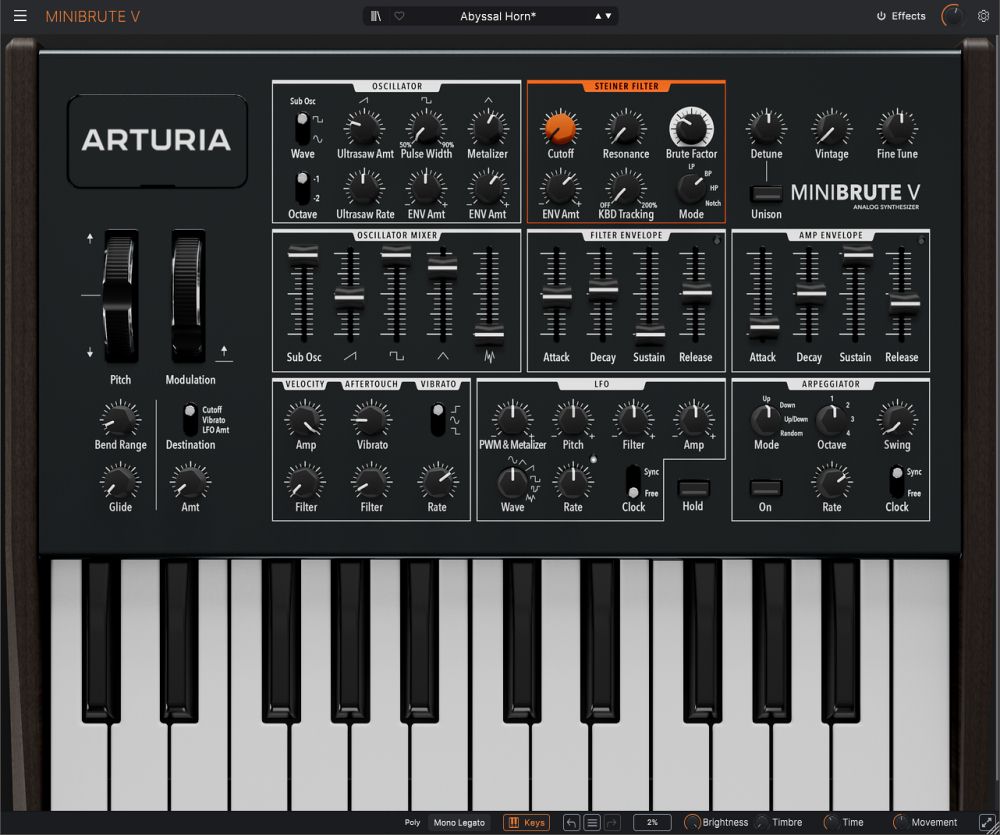Screen dimensions: 1000x835
Task: Click the Sub Osc mixer fader
Action: coord(303,254)
